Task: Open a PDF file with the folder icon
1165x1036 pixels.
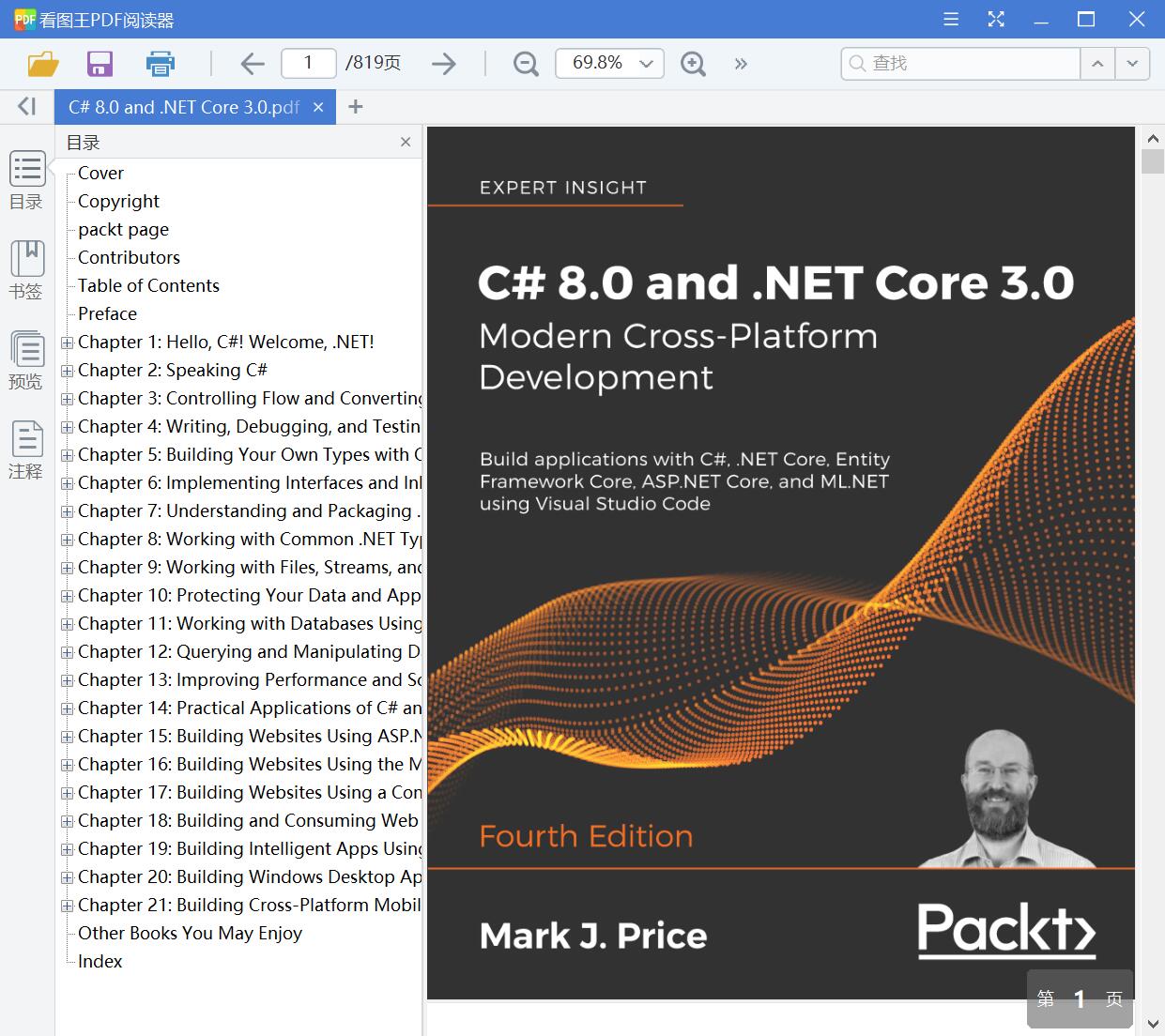Action: pyautogui.click(x=40, y=63)
